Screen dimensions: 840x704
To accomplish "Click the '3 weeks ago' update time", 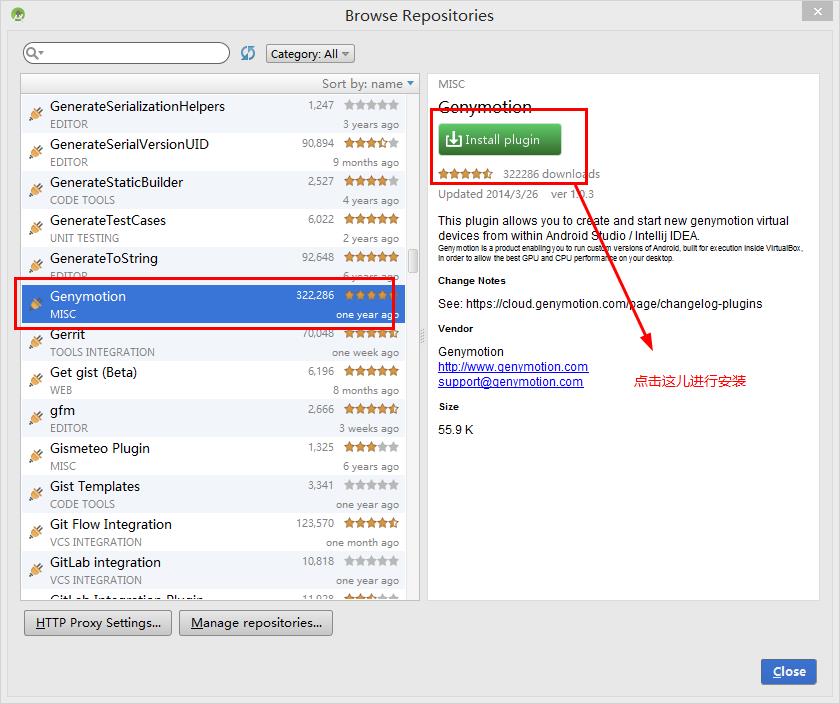I will (369, 429).
